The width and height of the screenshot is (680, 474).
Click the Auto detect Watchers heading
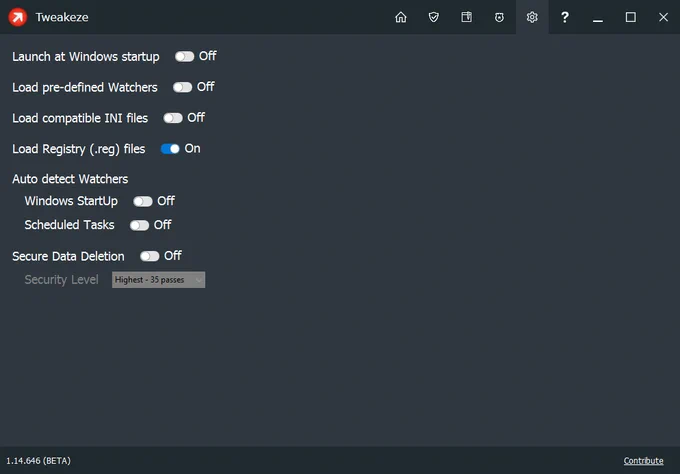click(70, 179)
